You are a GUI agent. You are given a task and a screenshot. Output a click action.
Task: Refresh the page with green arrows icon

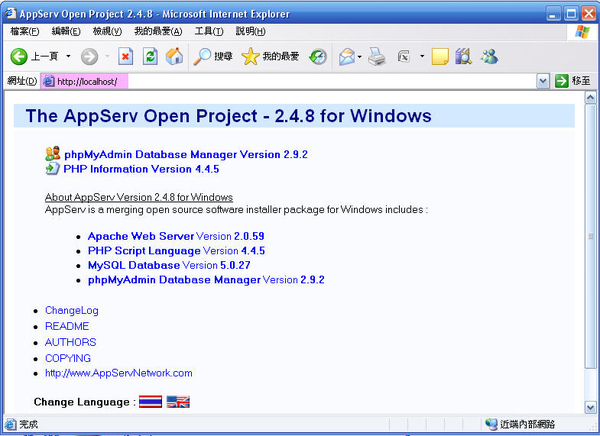pos(150,57)
